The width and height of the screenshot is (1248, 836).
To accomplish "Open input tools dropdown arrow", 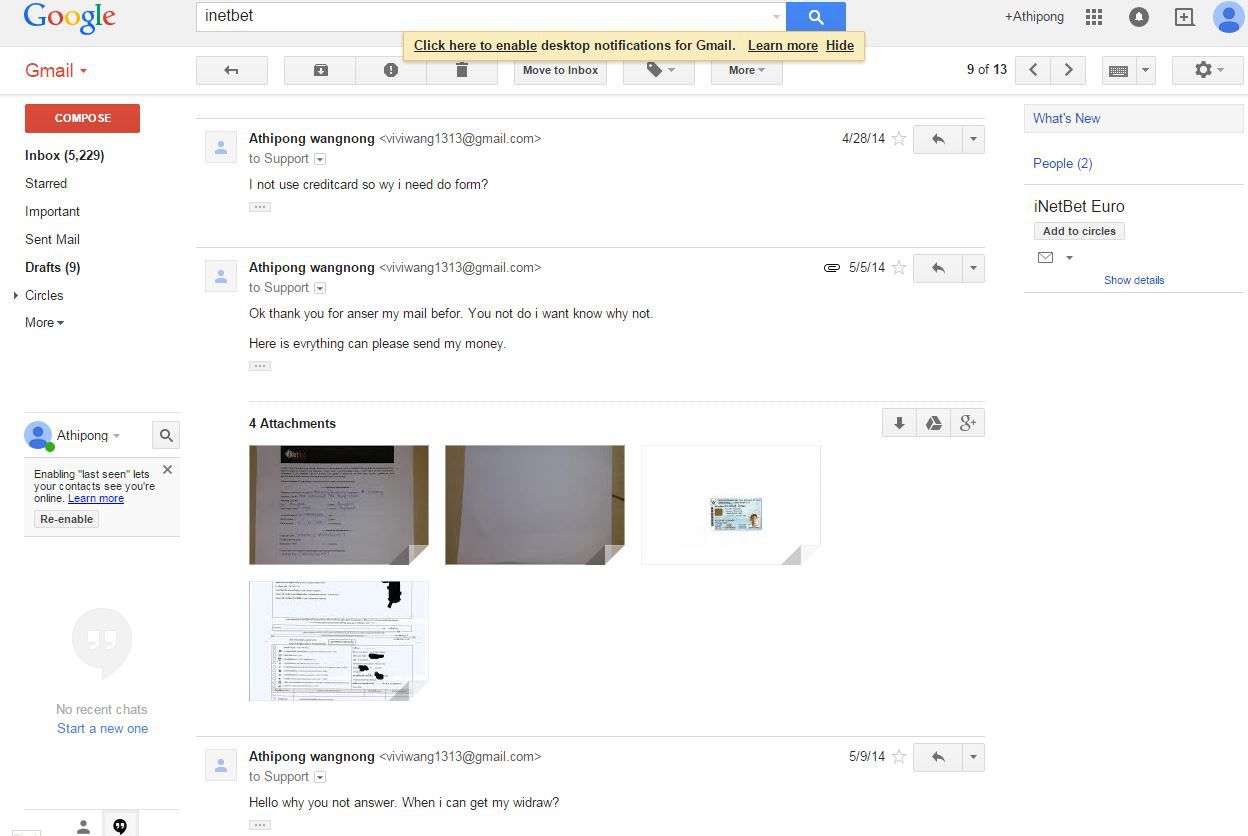I will pyautogui.click(x=1146, y=70).
